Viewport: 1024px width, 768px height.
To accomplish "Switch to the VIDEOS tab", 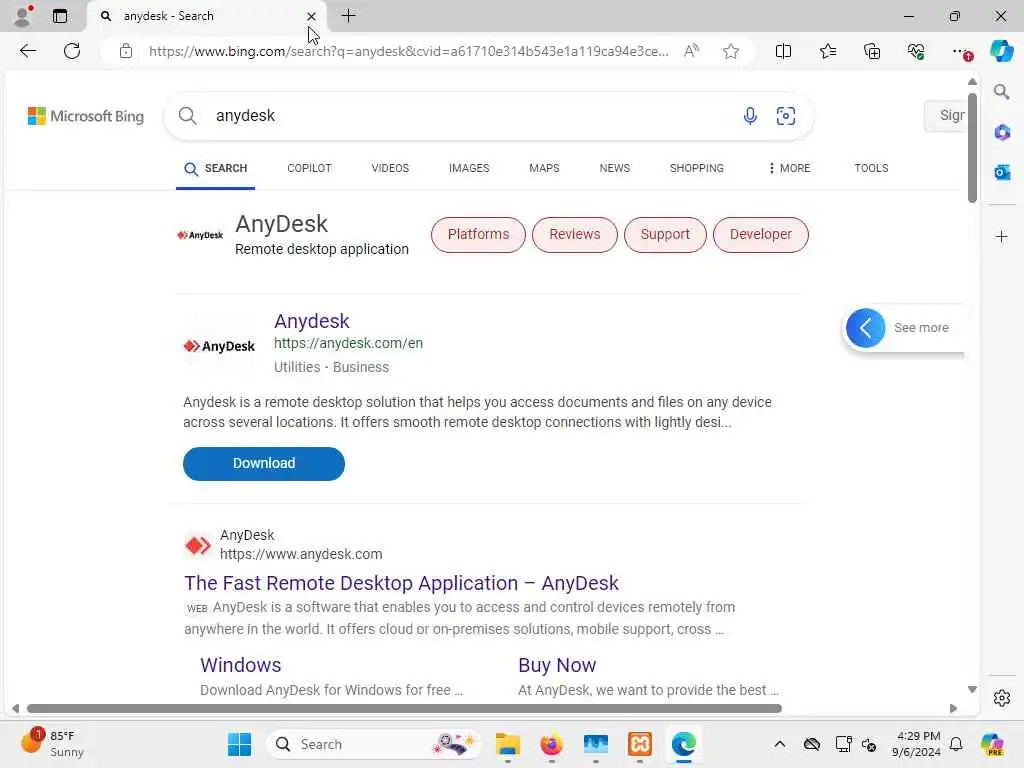I will point(390,168).
